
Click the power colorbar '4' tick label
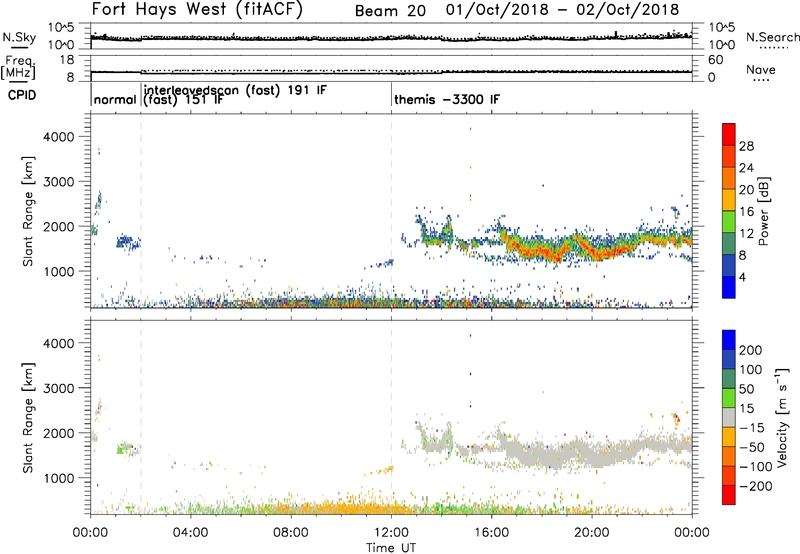point(743,277)
